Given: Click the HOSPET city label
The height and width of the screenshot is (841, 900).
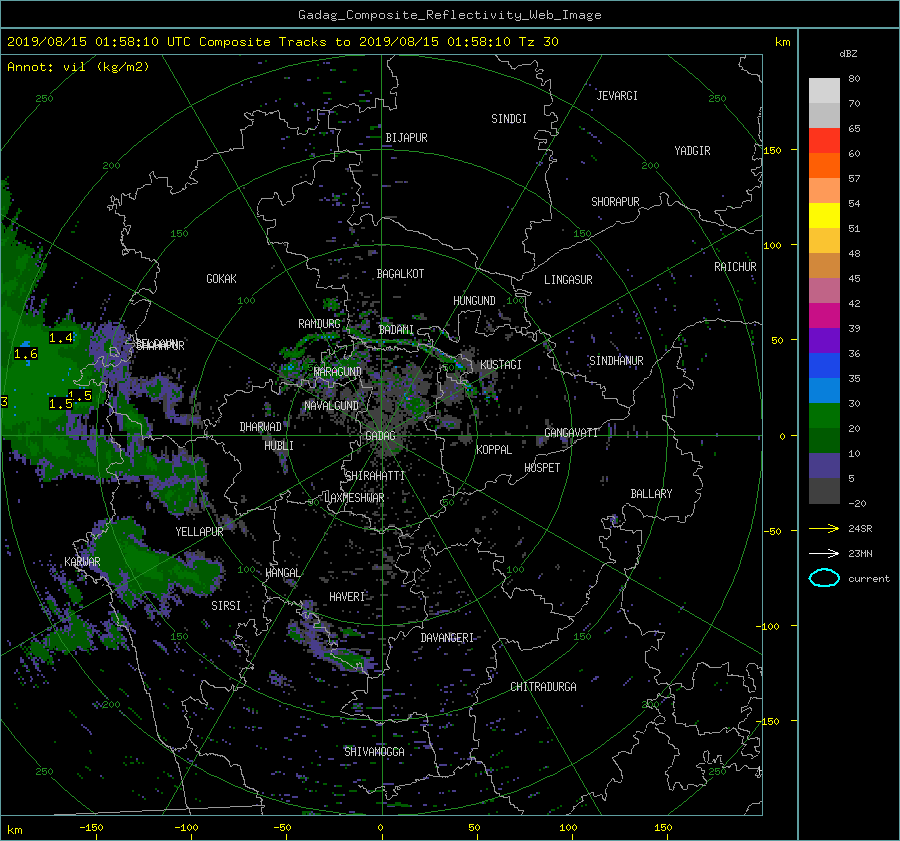Looking at the screenshot, I should (542, 468).
